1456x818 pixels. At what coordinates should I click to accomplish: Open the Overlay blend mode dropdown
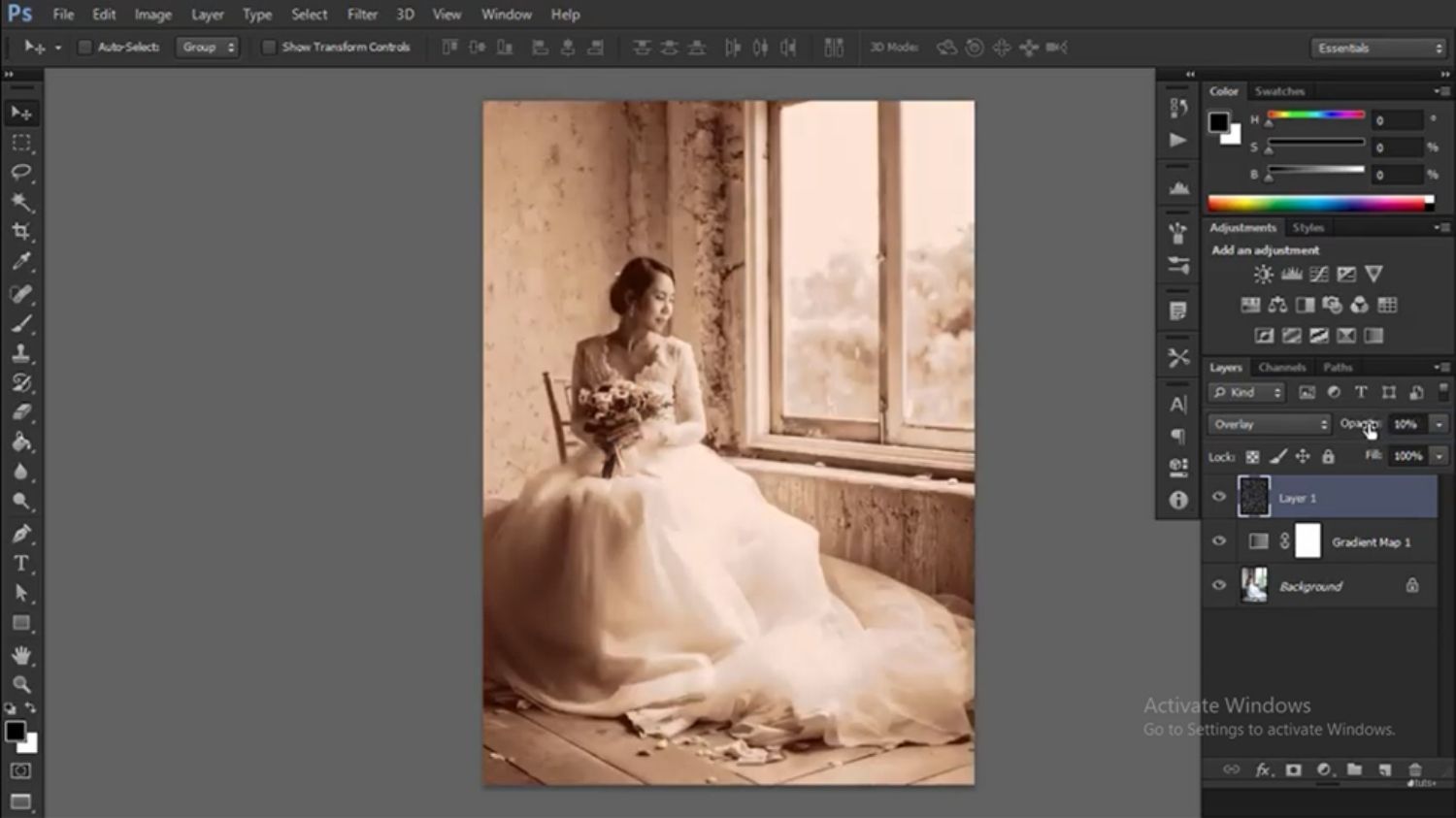pos(1270,424)
